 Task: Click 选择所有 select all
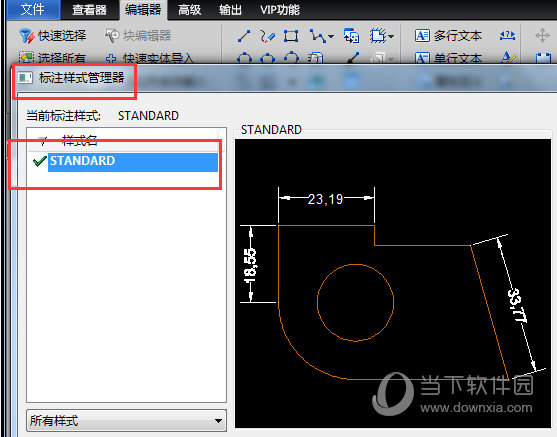click(53, 58)
